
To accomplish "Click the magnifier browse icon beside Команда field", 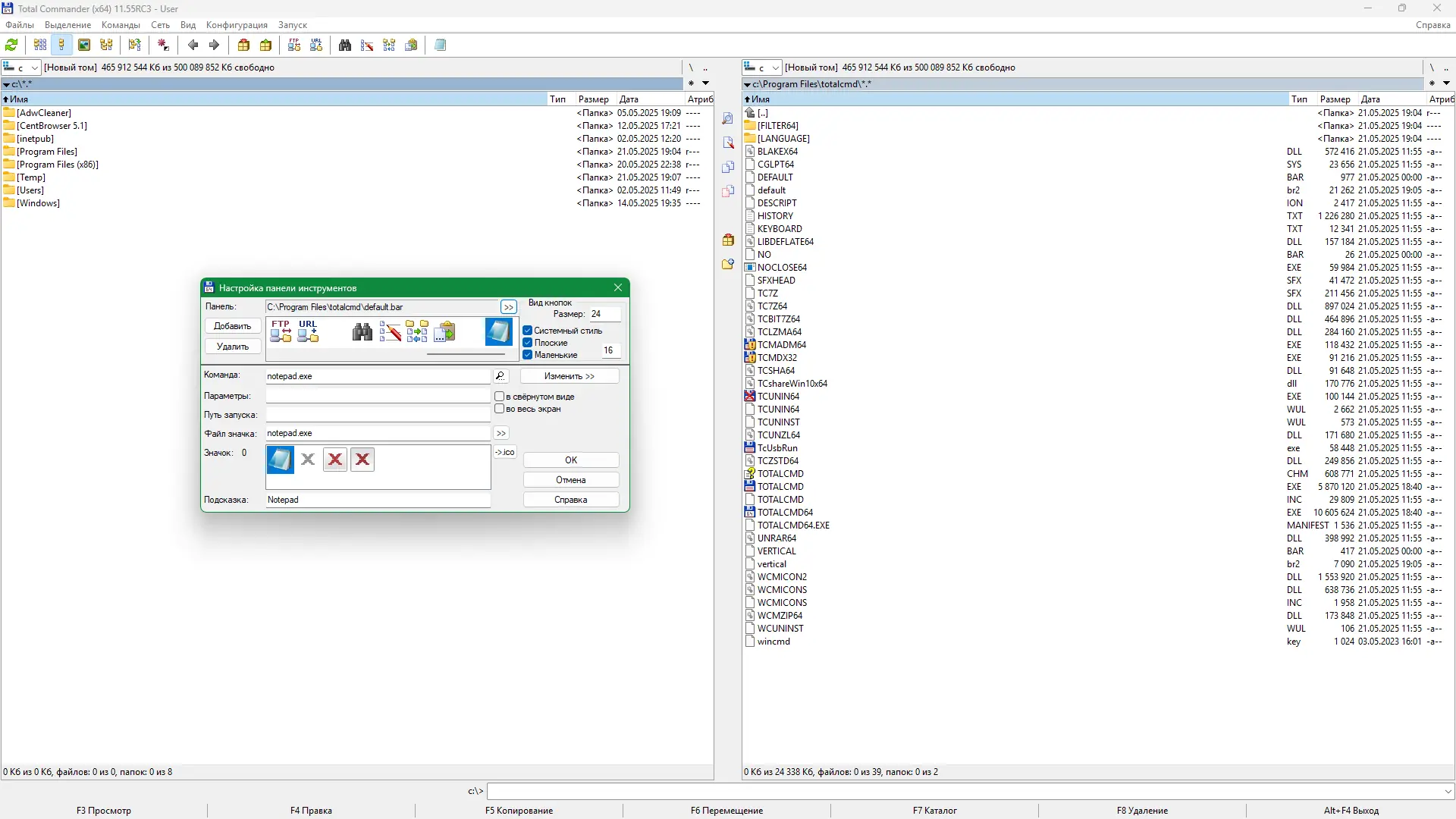I will [500, 376].
